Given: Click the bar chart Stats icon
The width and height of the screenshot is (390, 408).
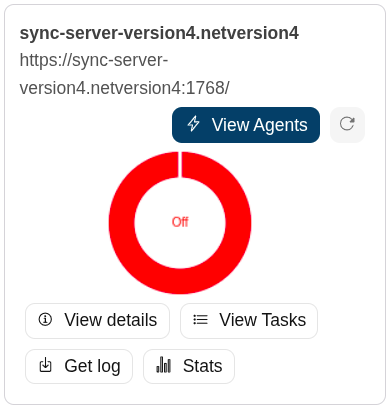Looking at the screenshot, I should pyautogui.click(x=163, y=365).
